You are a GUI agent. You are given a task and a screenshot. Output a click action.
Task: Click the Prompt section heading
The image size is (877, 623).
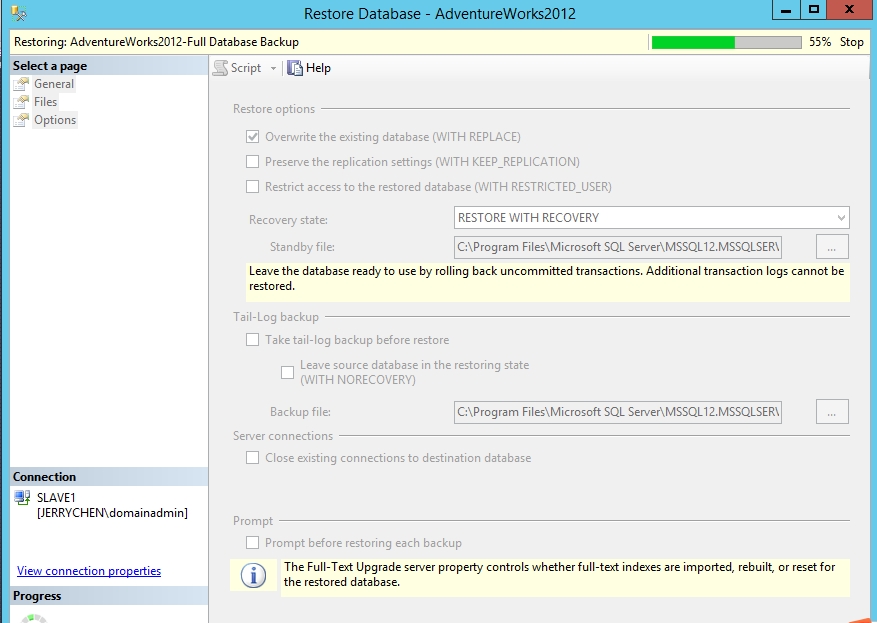[x=253, y=521]
